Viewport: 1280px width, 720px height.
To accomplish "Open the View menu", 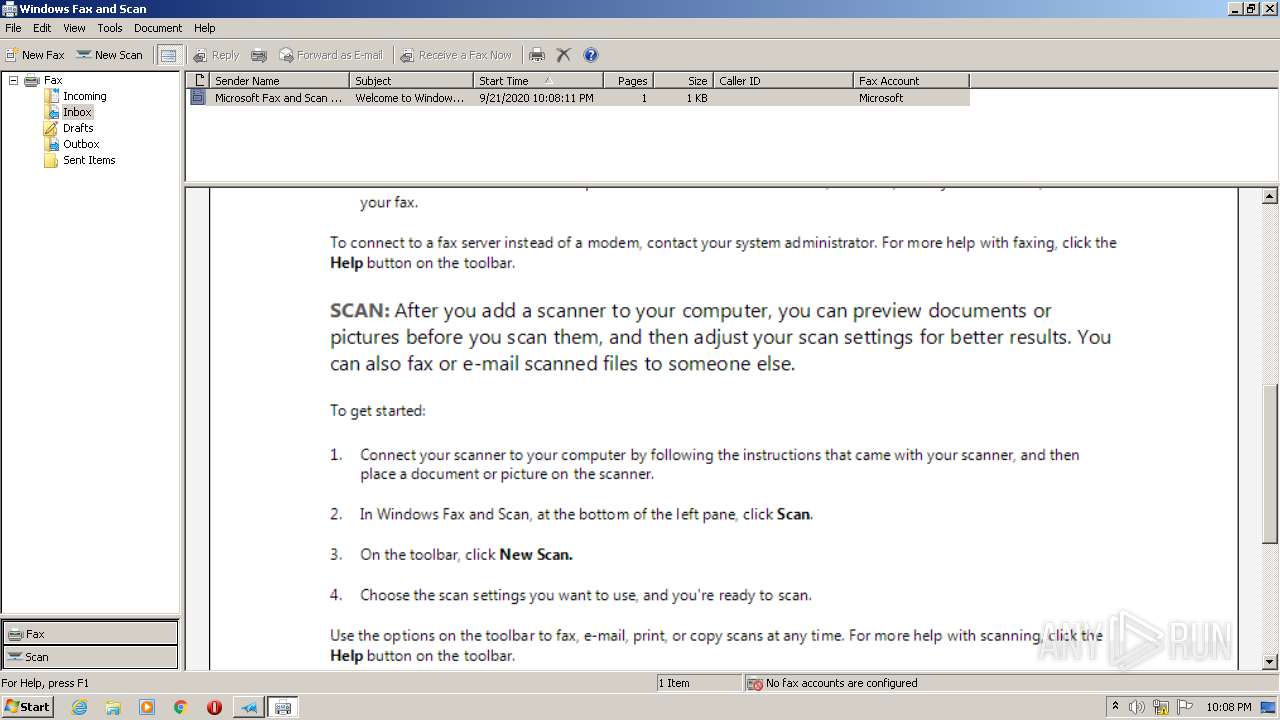I will pos(75,28).
